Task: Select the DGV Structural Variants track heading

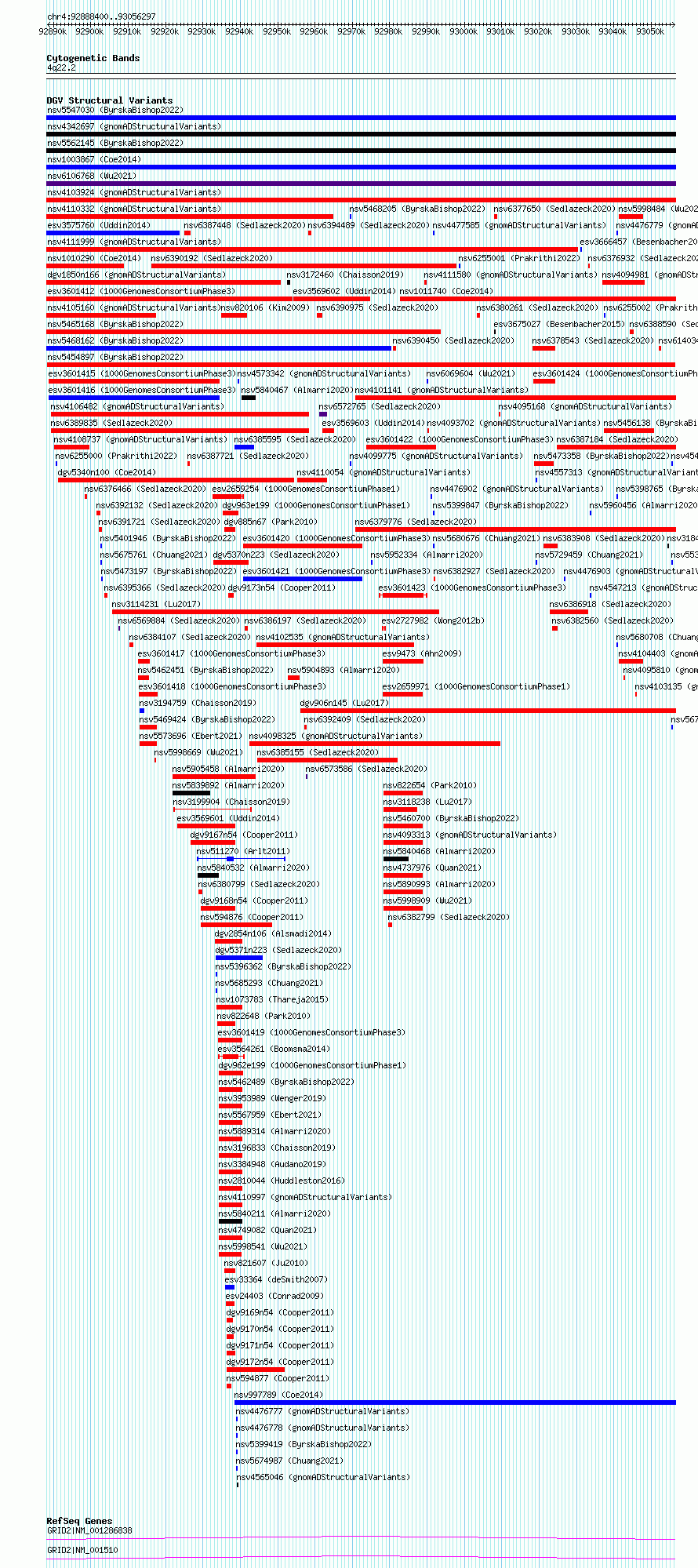Action: click(109, 100)
